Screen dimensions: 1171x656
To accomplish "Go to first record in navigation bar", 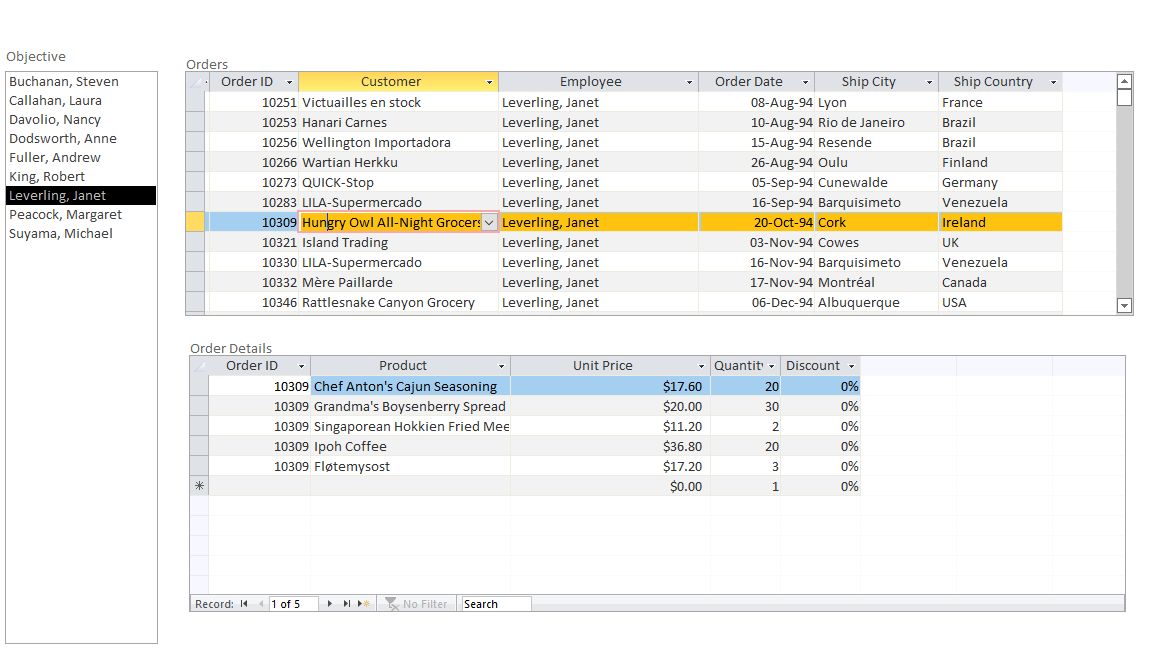I will pos(244,604).
